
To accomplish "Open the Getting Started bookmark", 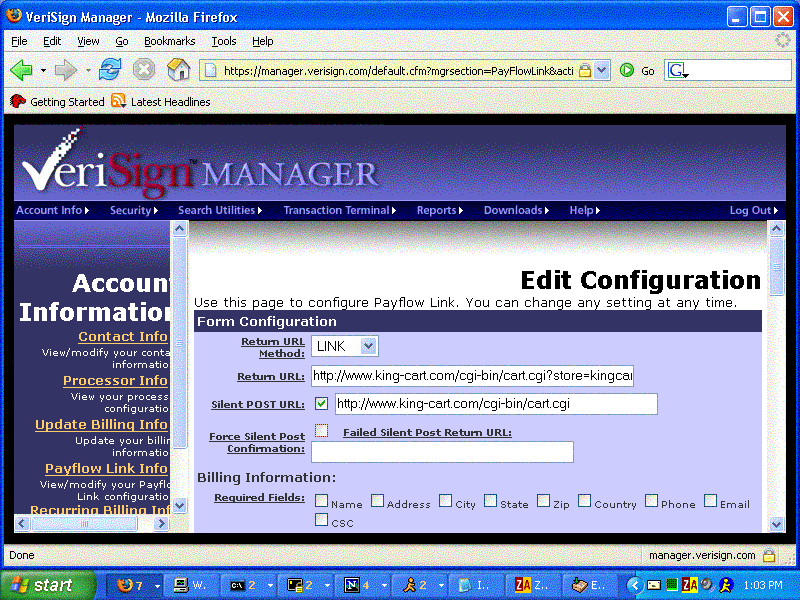I will (57, 102).
